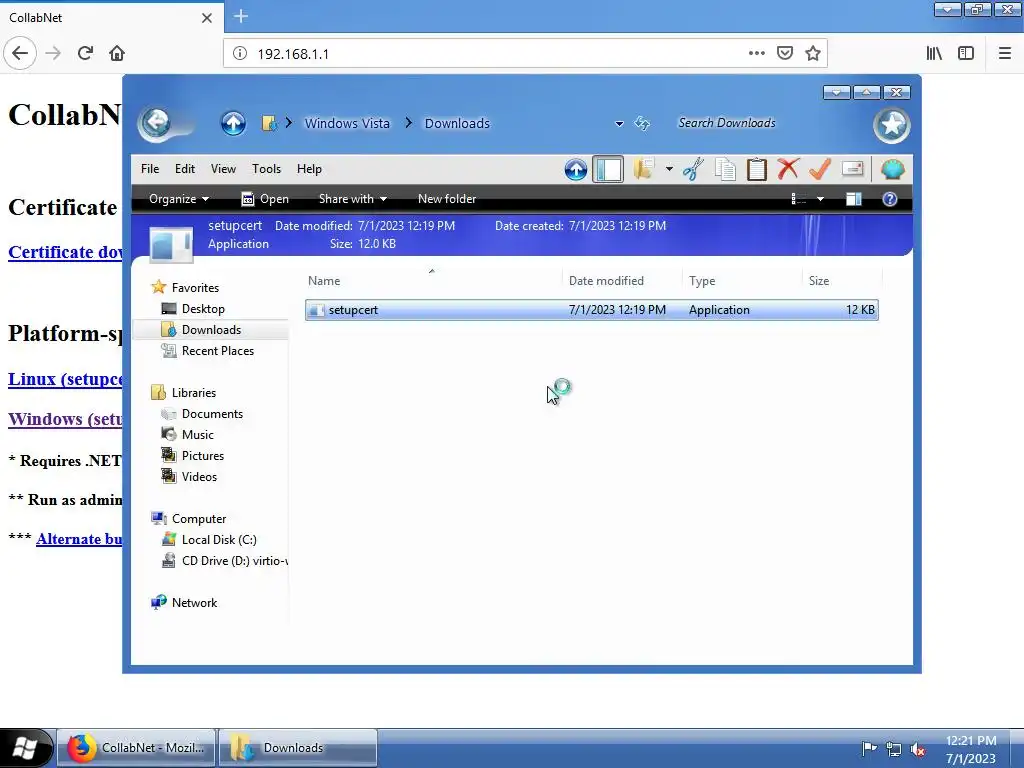Open the Firefox page actions ellipsis menu
1024x768 pixels.
pos(756,53)
